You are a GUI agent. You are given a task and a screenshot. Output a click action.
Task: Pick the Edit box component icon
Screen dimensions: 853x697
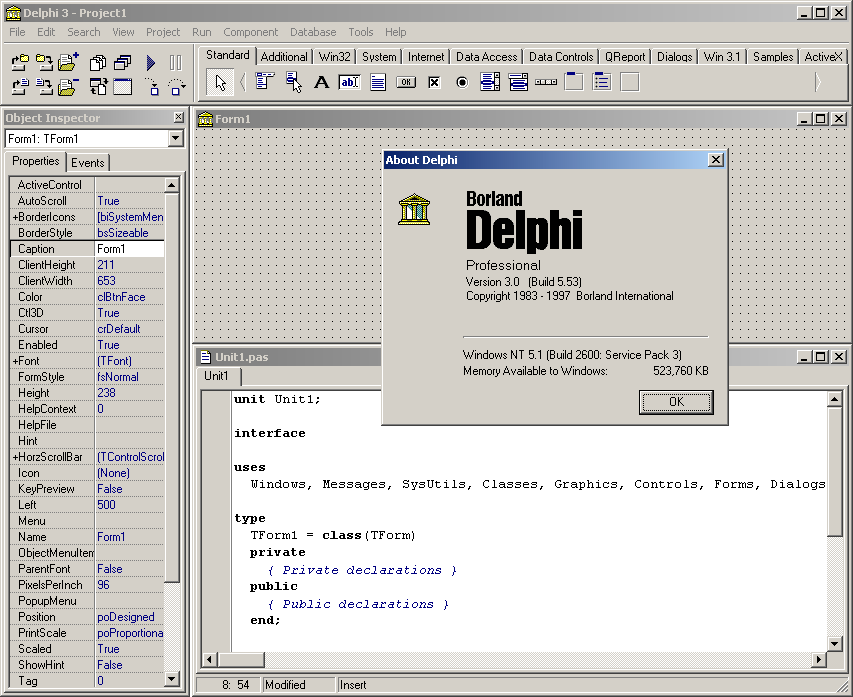click(349, 82)
